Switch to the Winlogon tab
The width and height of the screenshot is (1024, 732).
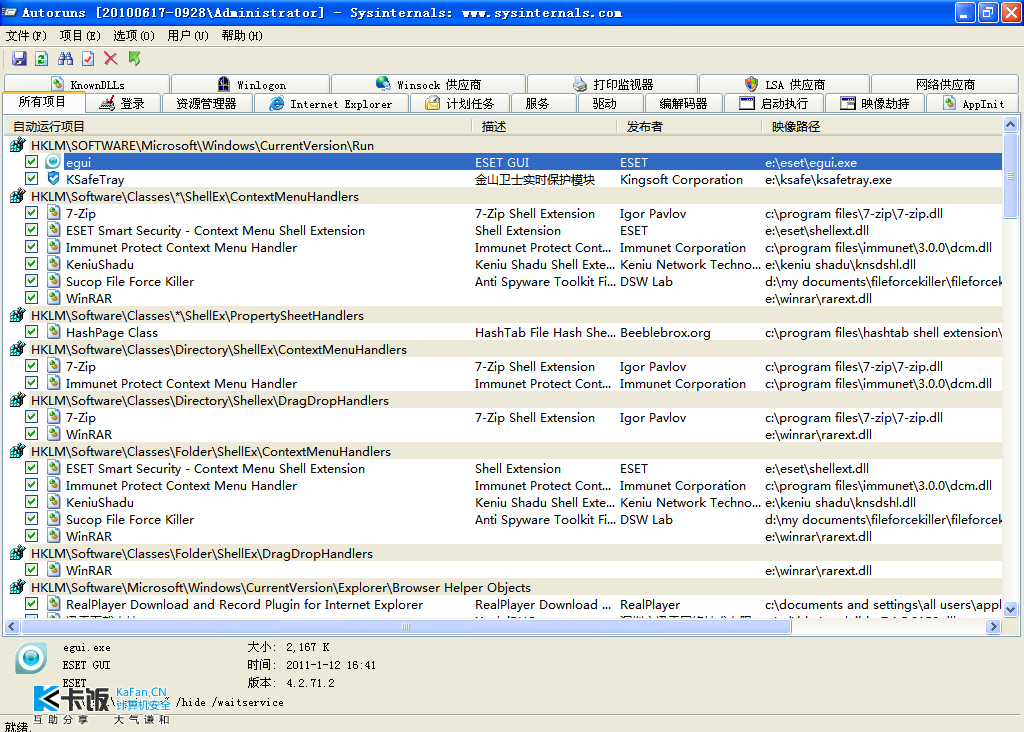251,84
